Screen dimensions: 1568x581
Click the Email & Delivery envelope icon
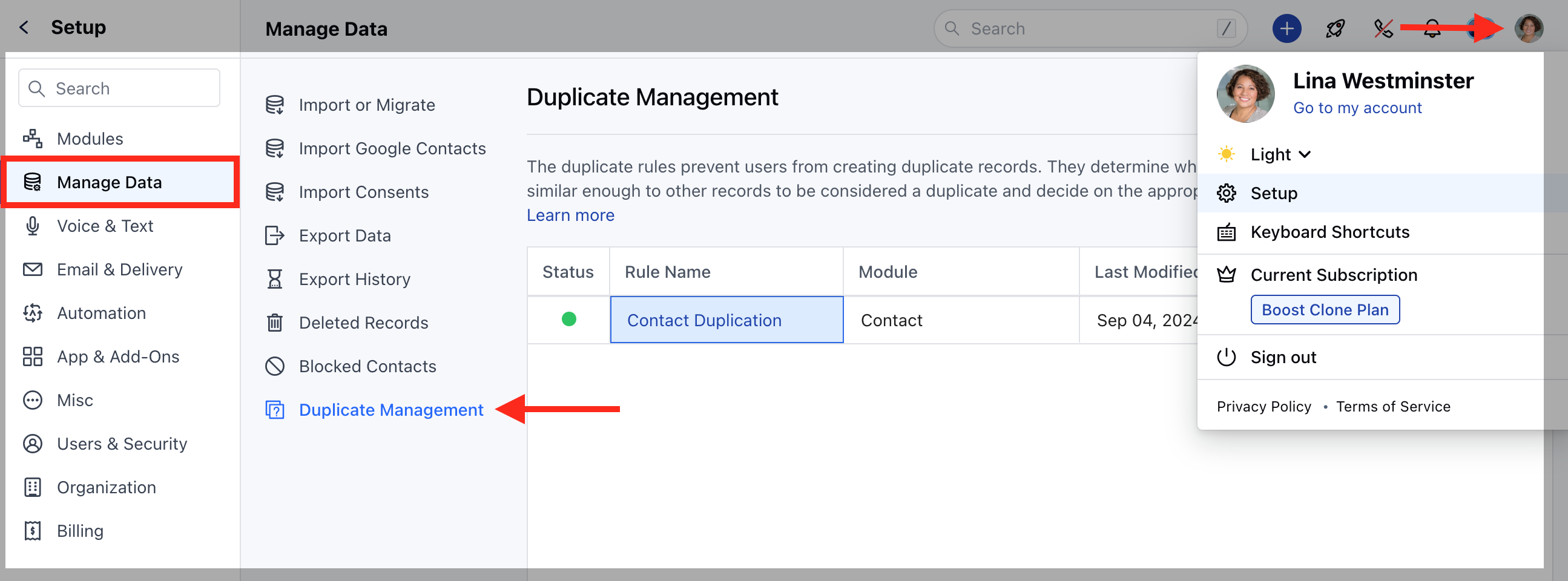pyautogui.click(x=32, y=269)
